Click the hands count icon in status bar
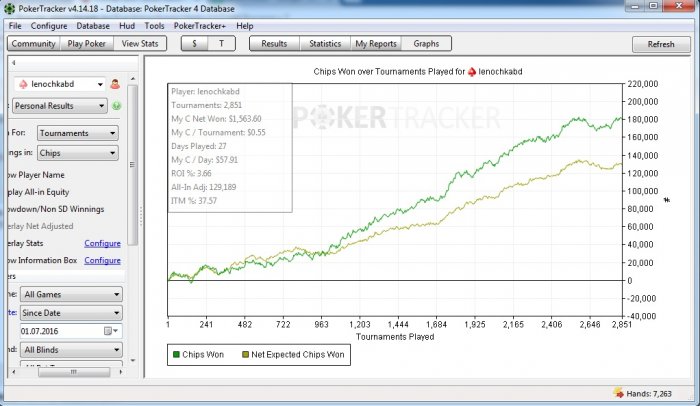 (618, 393)
